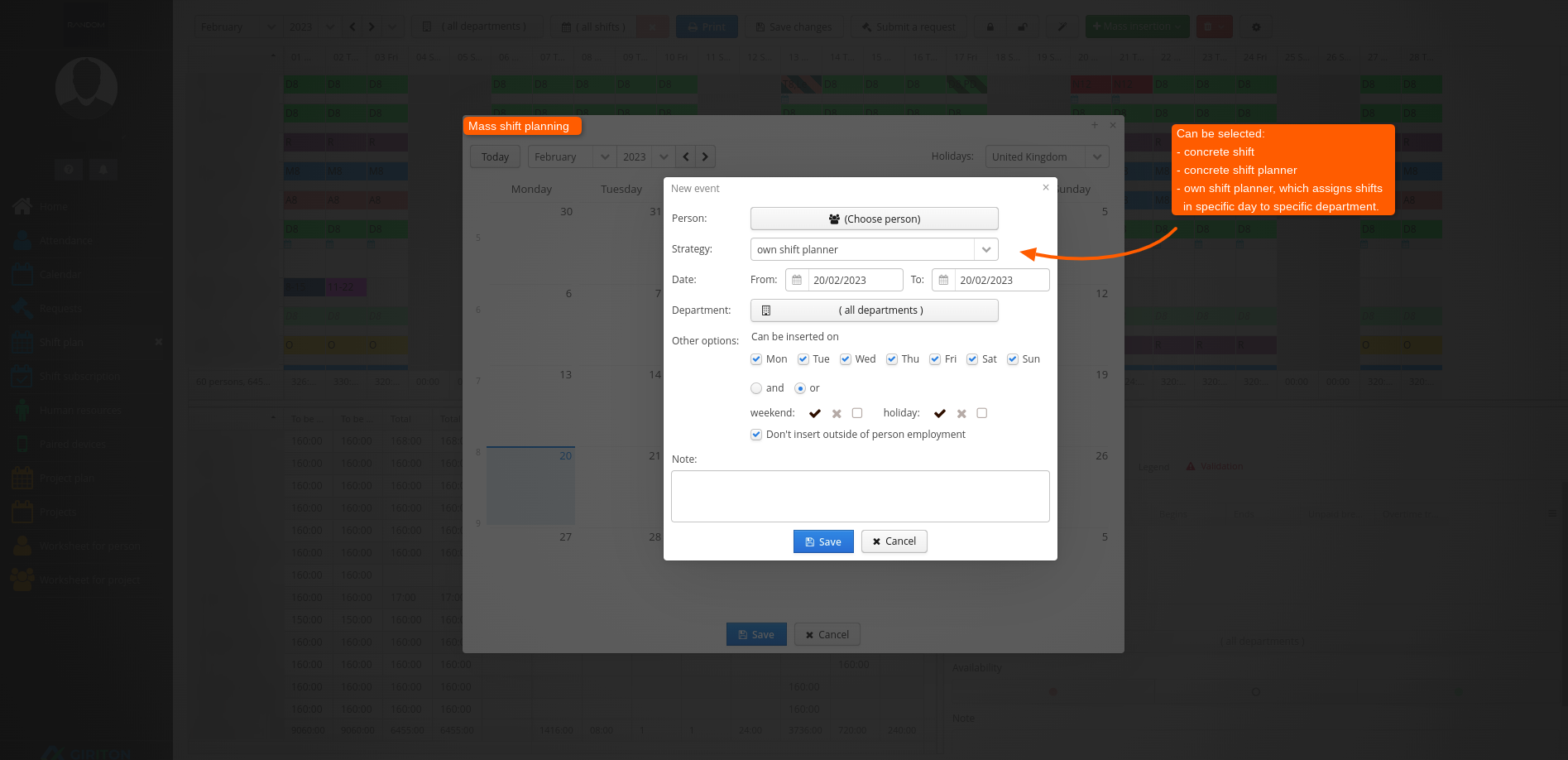This screenshot has width=1568, height=760.
Task: Click the settings gear icon in toolbar
Action: click(x=1256, y=26)
